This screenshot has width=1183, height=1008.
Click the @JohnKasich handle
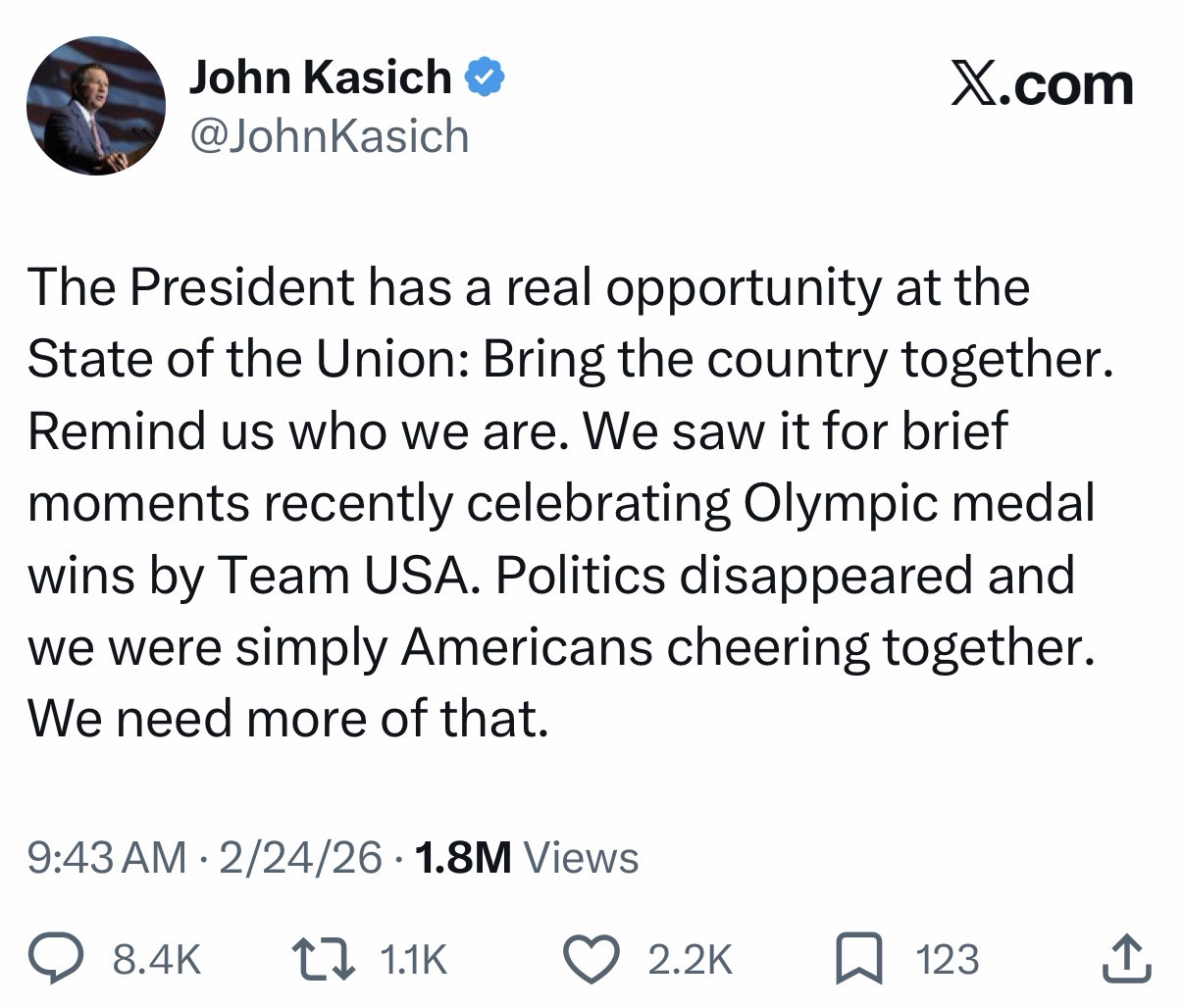tap(329, 135)
